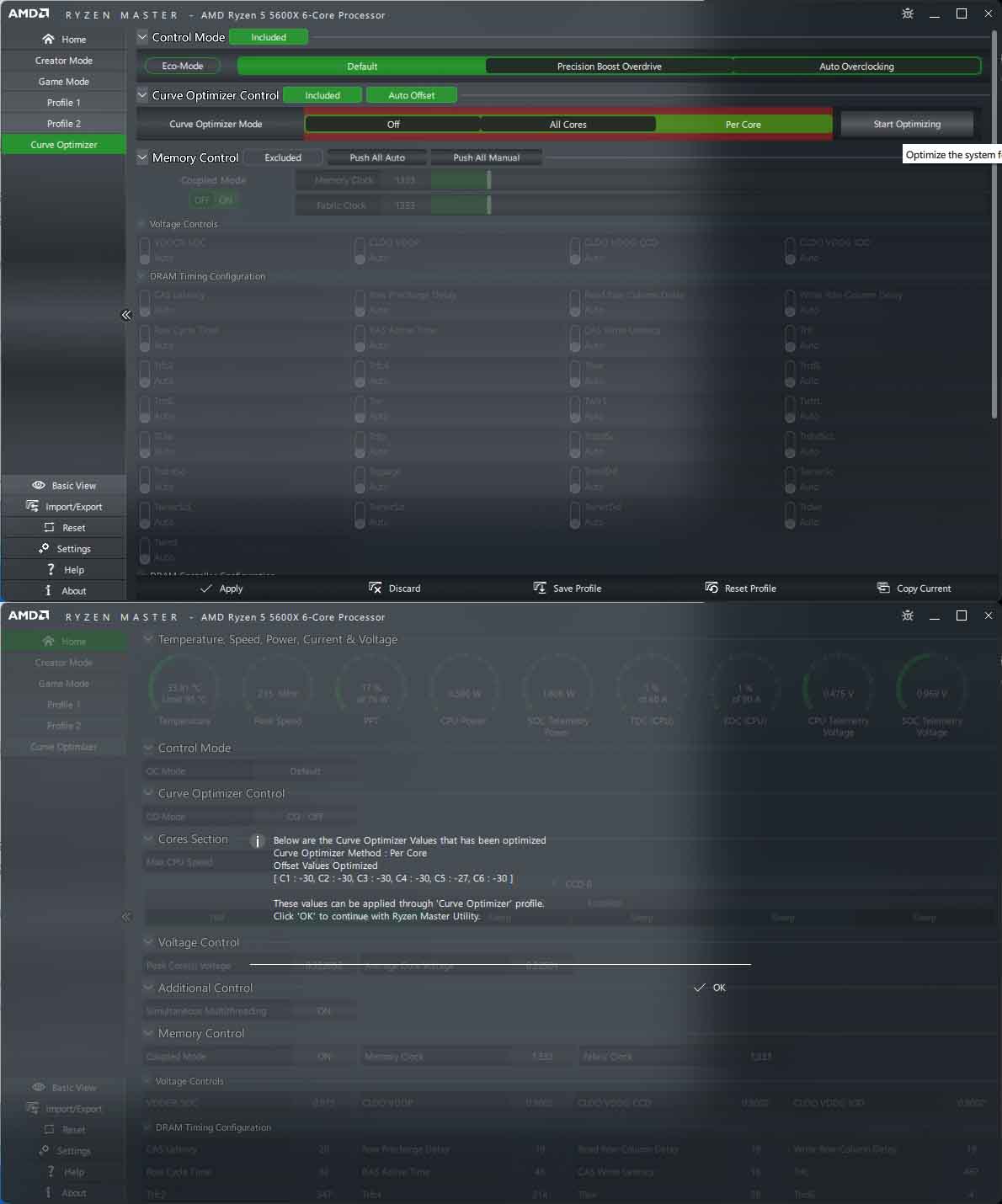The height and width of the screenshot is (1204, 1002).
Task: Set Curve Optimizer Mode to Per Core
Action: pos(744,124)
